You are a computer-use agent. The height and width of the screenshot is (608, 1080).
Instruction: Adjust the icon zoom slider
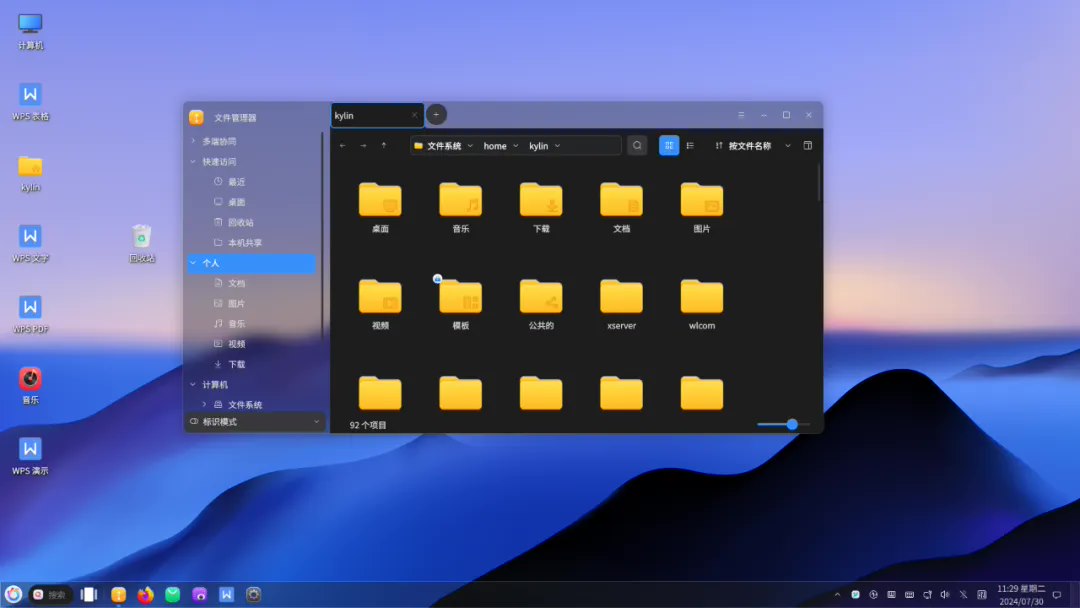[x=792, y=425]
